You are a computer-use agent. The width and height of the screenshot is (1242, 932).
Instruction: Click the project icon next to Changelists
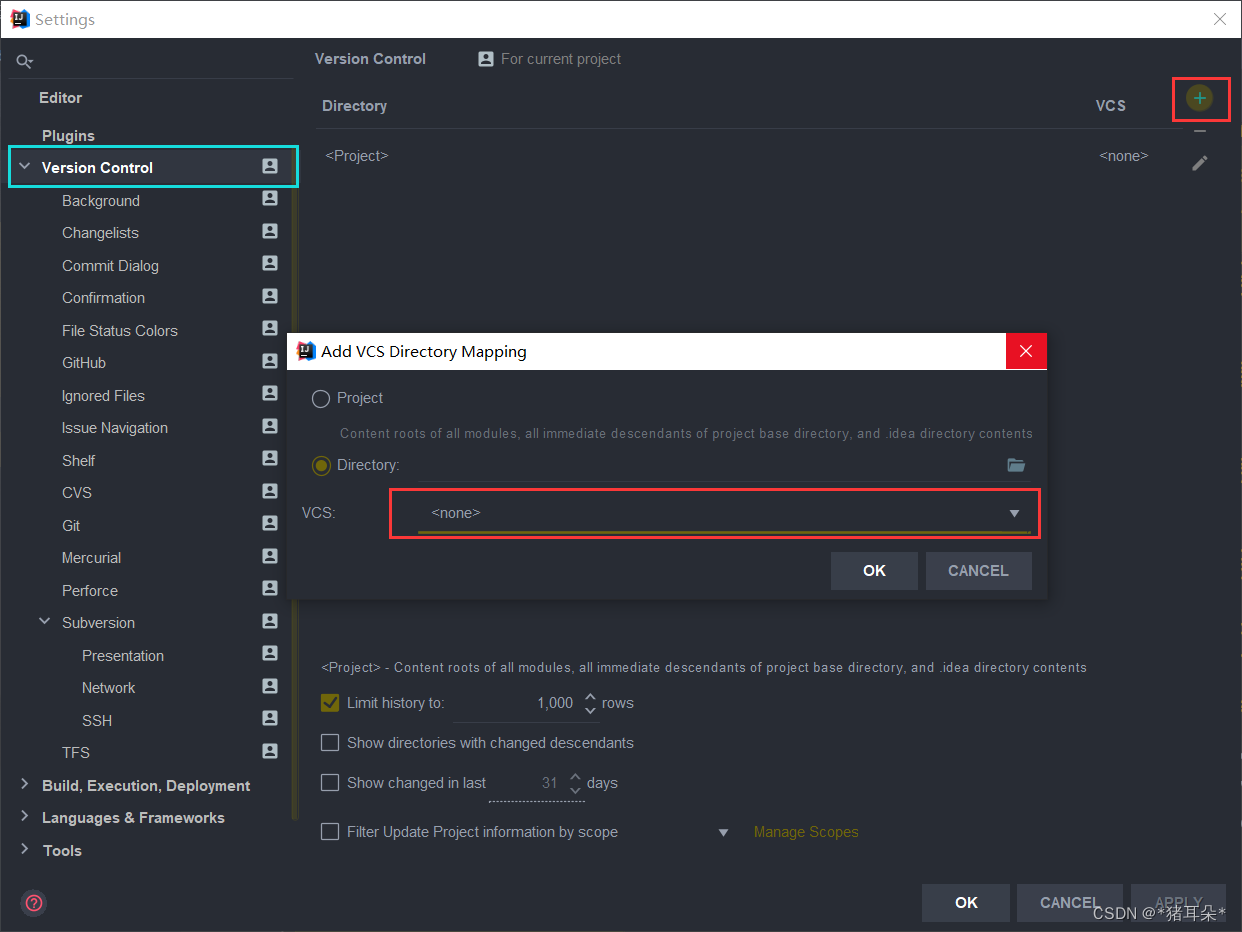270,231
